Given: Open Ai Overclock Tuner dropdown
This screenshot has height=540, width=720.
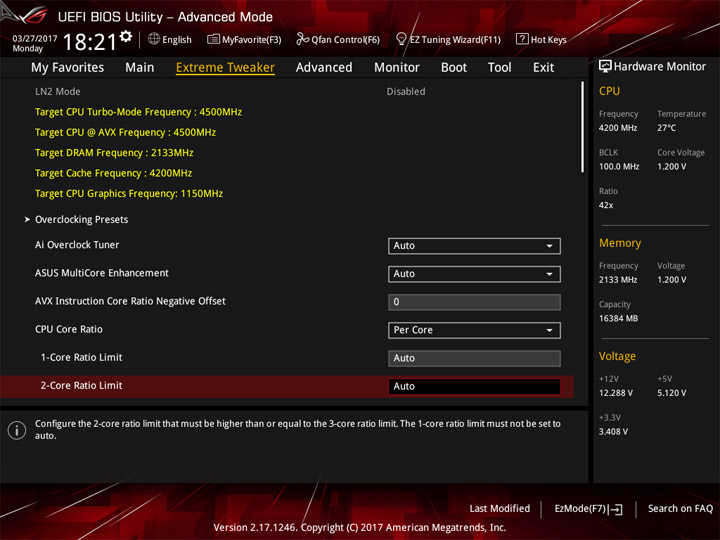Looking at the screenshot, I should point(474,246).
